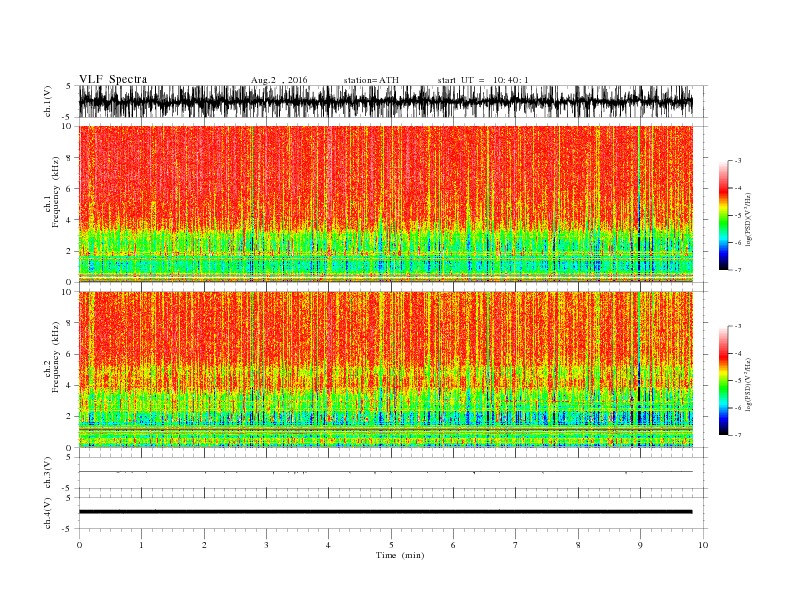Click the "1" tick on the time axis
792x612 pixels.
coord(141,545)
